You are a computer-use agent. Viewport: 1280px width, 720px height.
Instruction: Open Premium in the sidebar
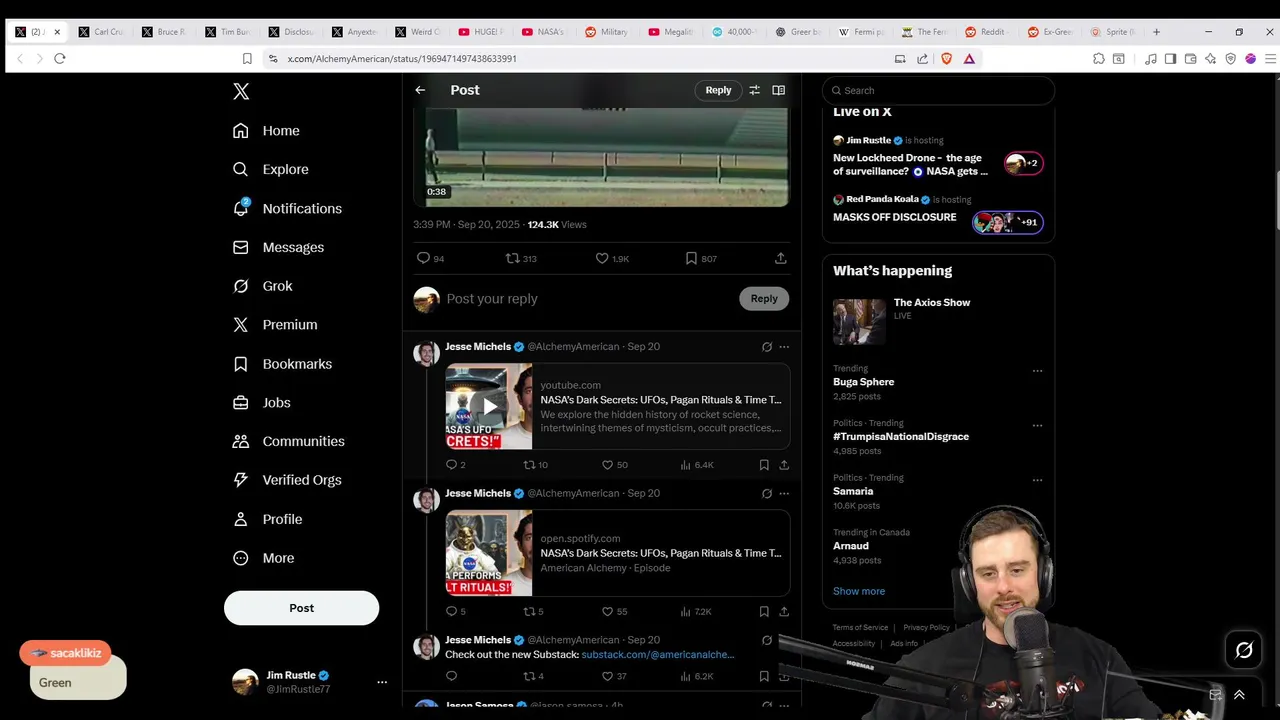tap(275, 325)
